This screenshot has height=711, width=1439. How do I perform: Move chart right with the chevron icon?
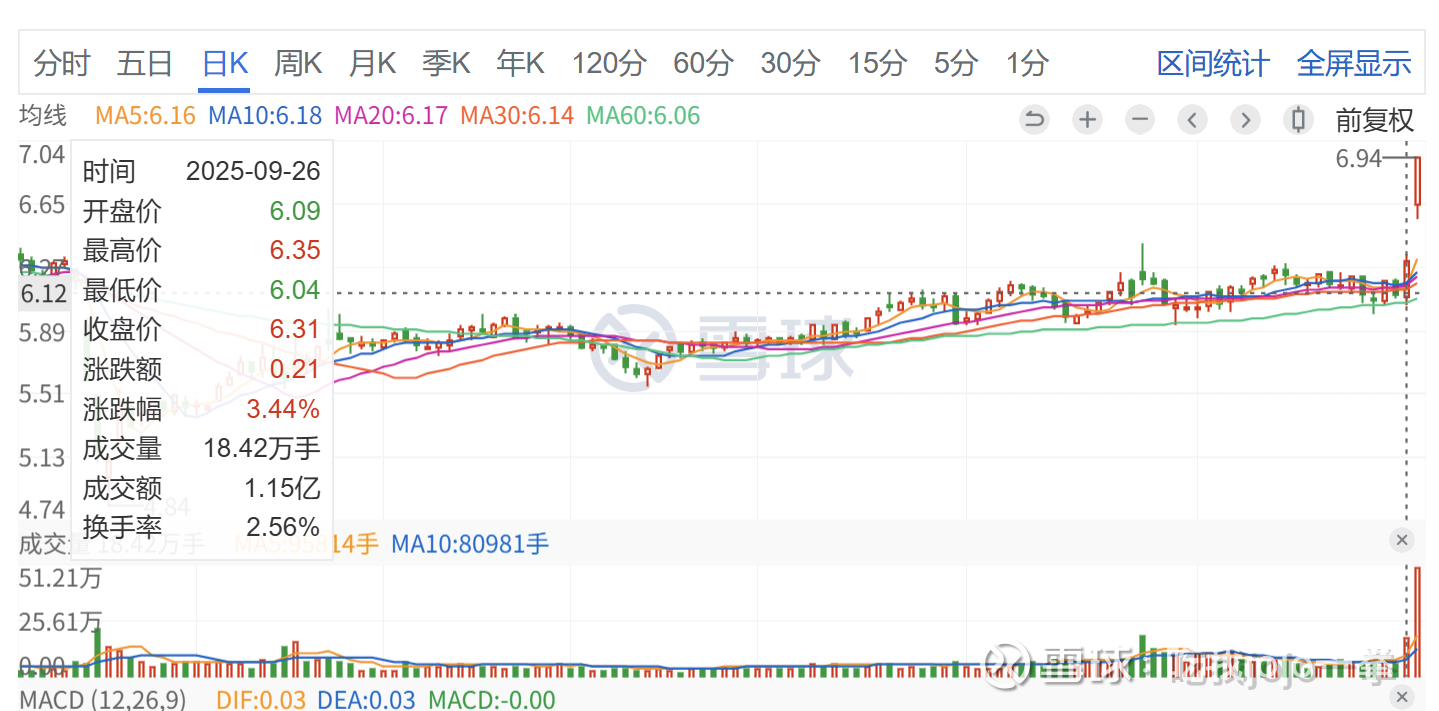(x=1245, y=121)
